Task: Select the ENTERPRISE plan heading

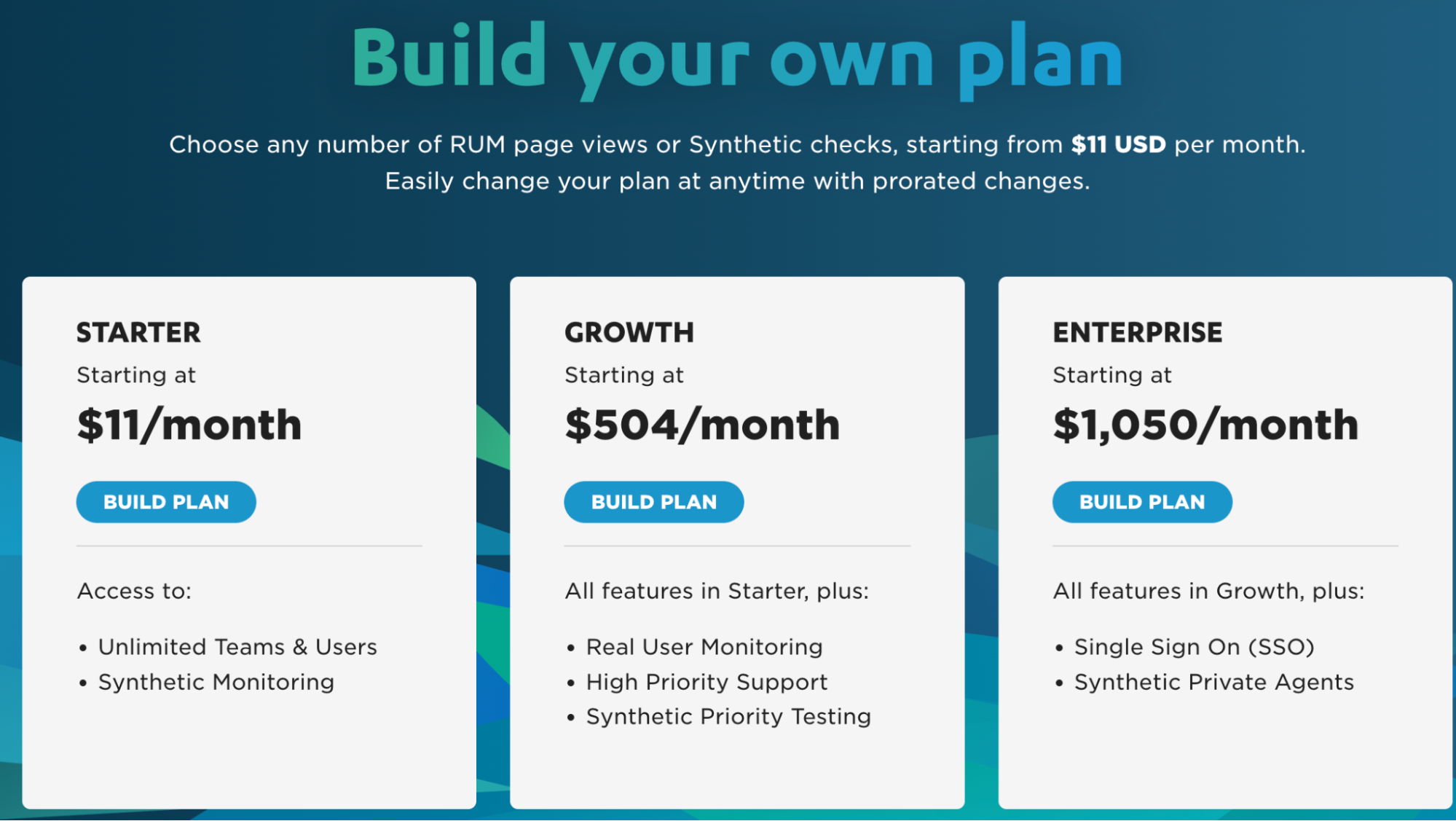Action: click(1138, 333)
